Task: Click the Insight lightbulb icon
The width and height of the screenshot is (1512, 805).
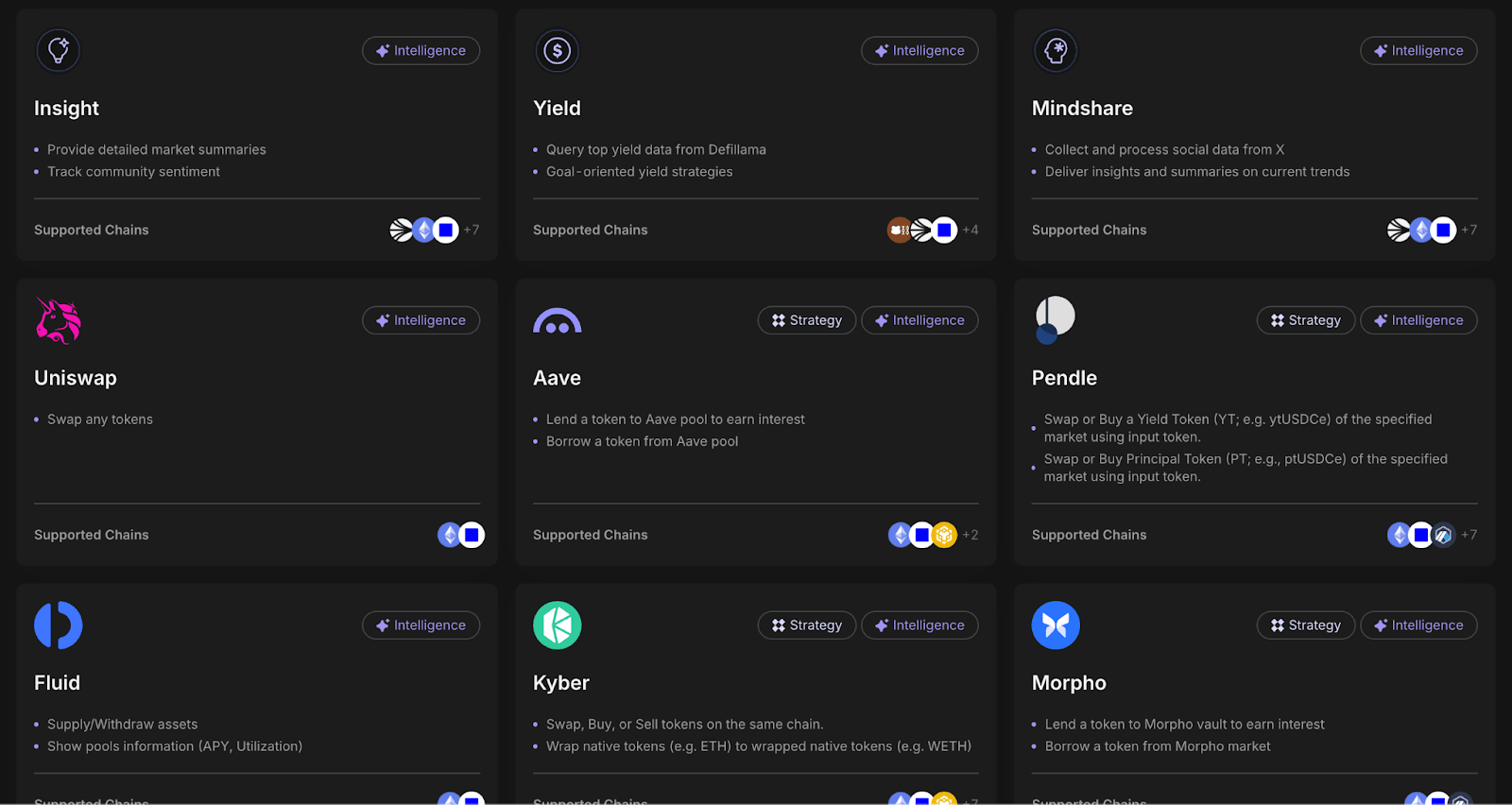Action: point(58,50)
